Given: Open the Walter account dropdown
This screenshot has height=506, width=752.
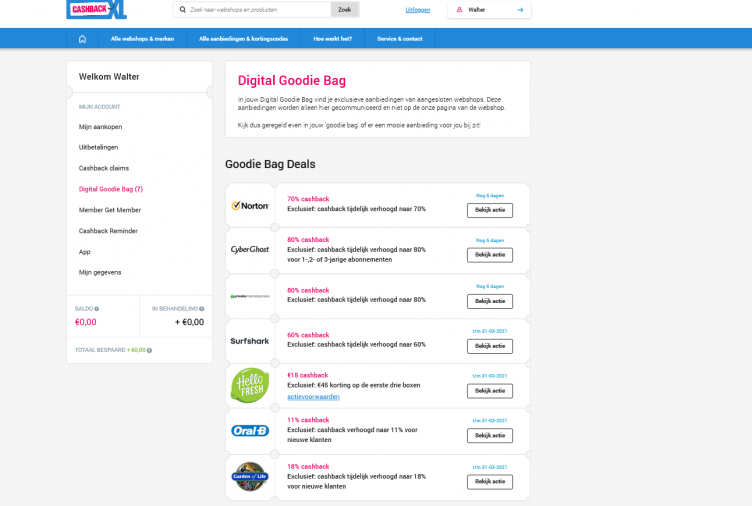Looking at the screenshot, I should [489, 10].
